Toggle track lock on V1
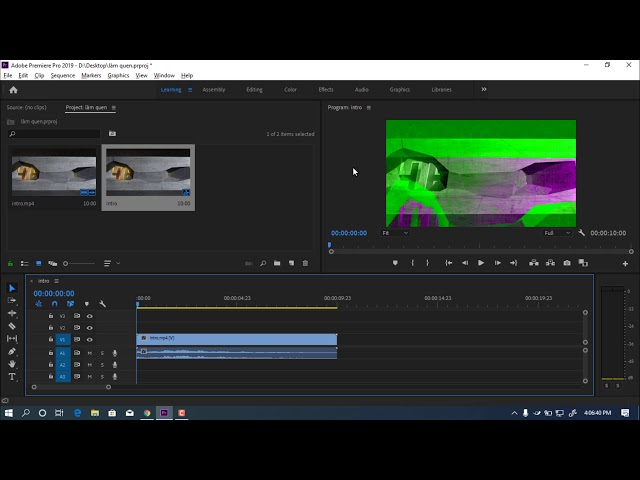Image resolution: width=640 pixels, height=480 pixels. point(51,339)
